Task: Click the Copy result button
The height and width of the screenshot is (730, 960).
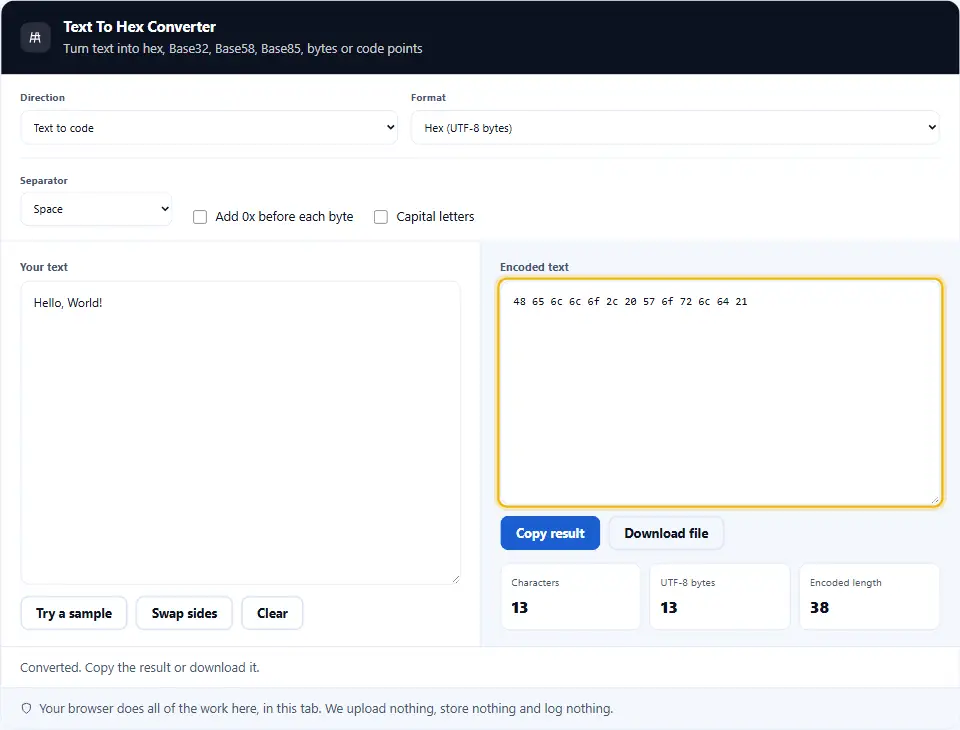Action: pos(550,533)
